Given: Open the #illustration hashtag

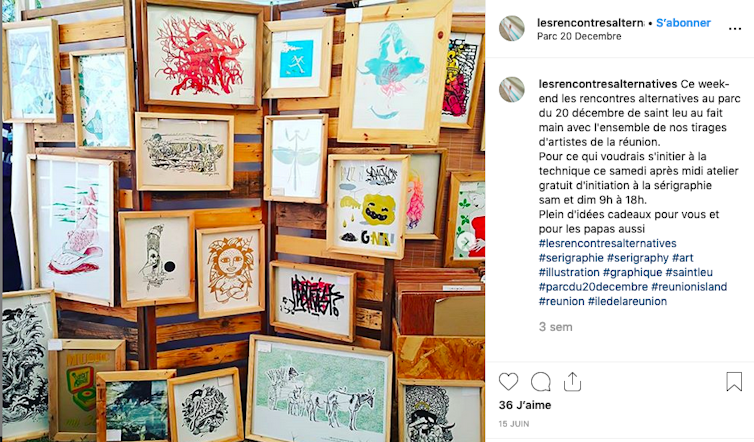Looking at the screenshot, I should [569, 272].
